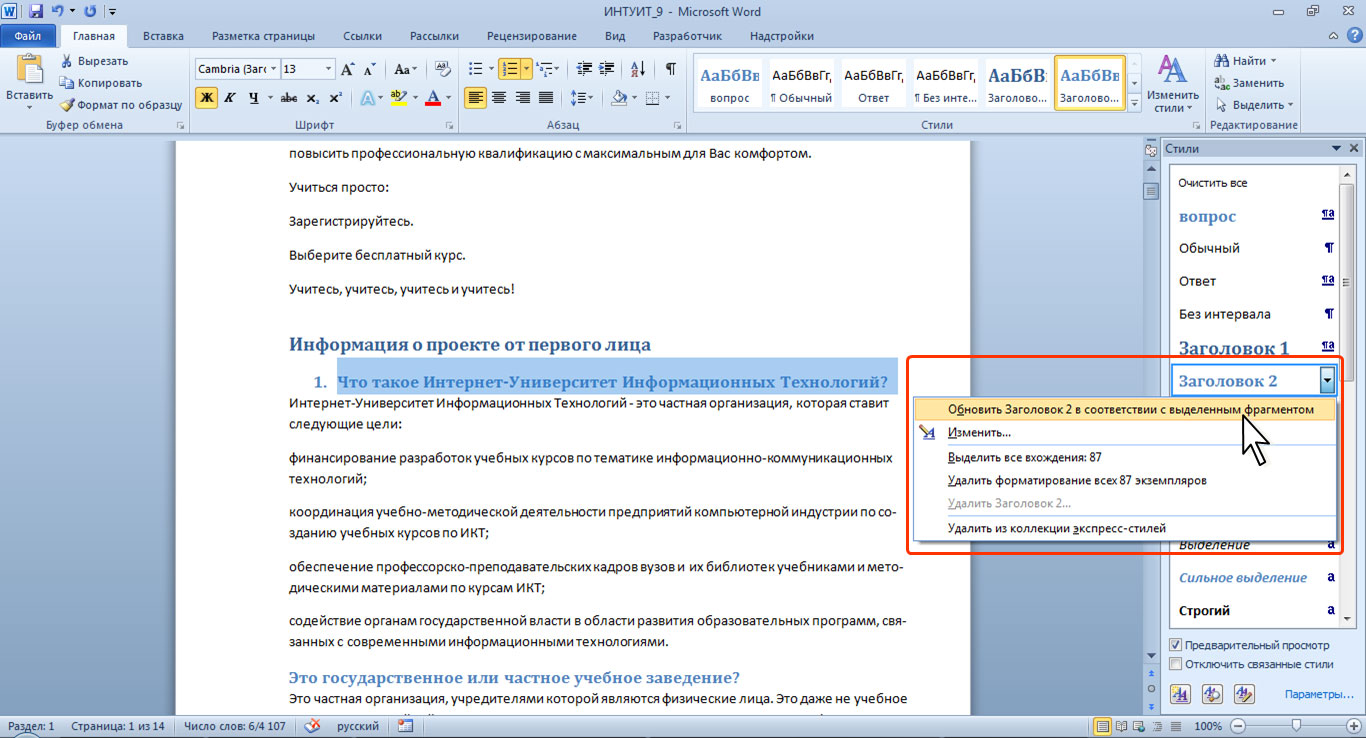Toggle superscript (x²) formatting

[335, 97]
